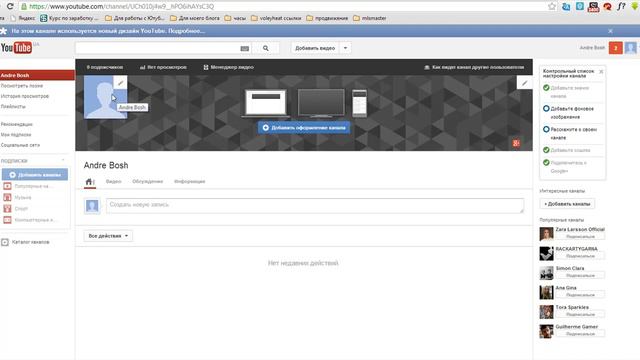The width and height of the screenshot is (640, 360).
Task: Click the Google+ icon on banner
Action: click(x=516, y=143)
